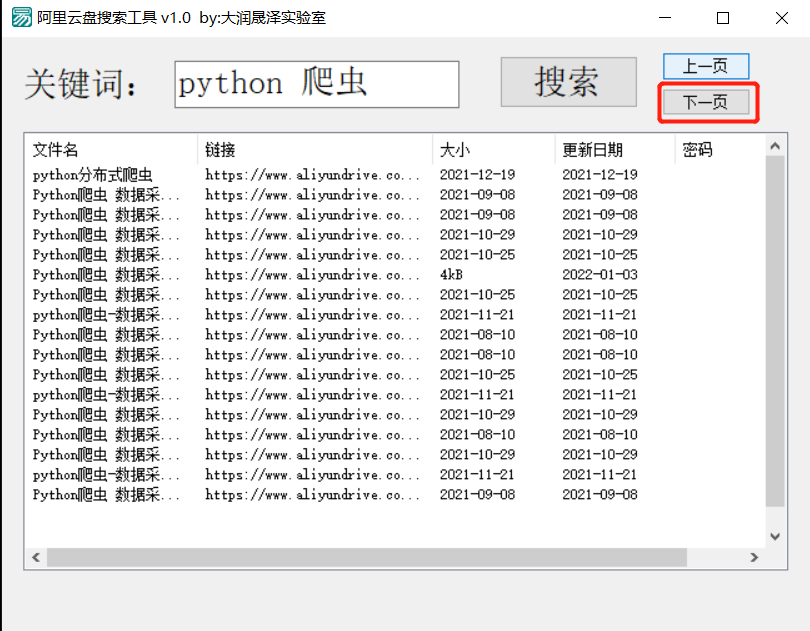The height and width of the screenshot is (631, 810).
Task: Go to previous page with 上一页
Action: [706, 66]
